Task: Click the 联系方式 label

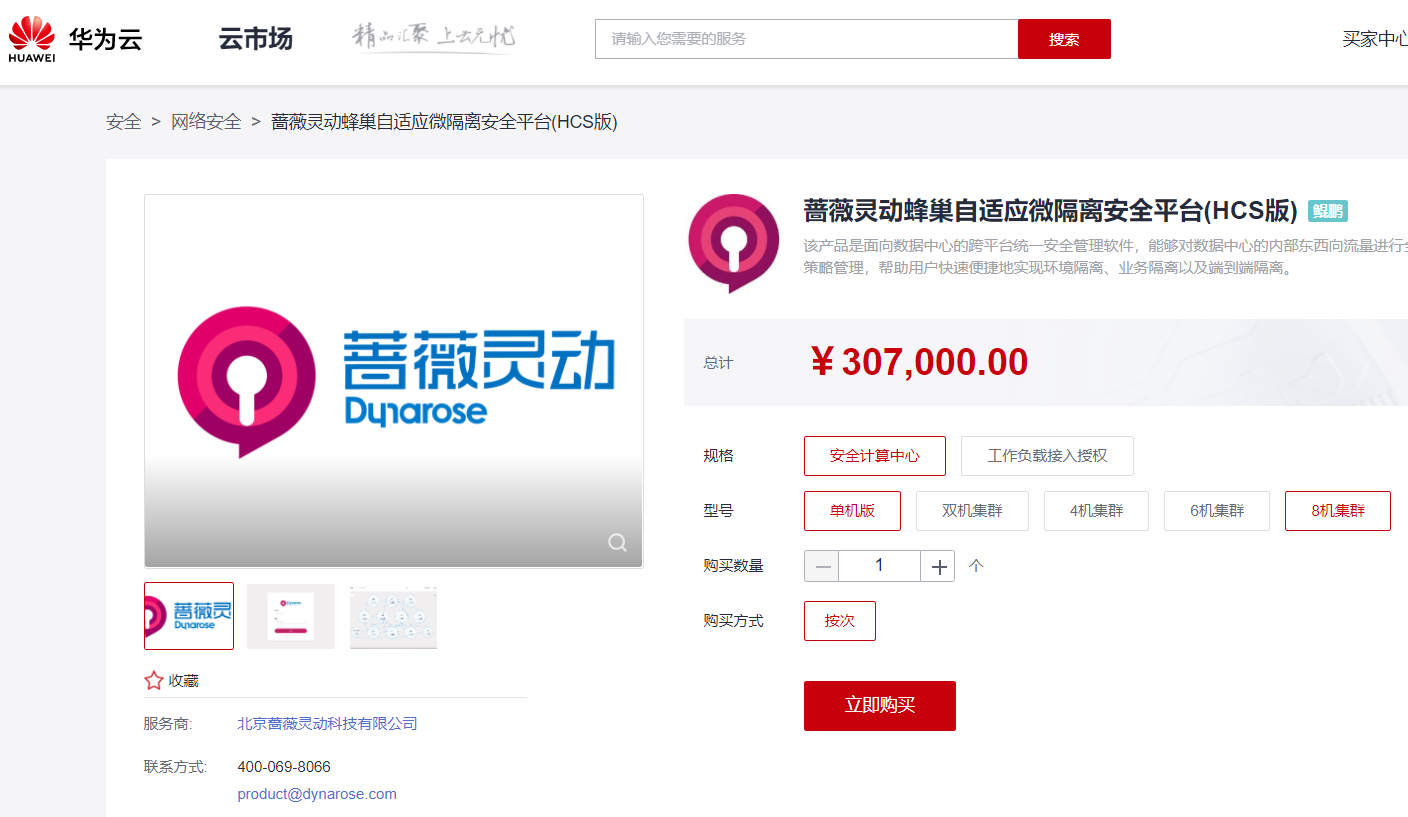Action: (x=176, y=767)
